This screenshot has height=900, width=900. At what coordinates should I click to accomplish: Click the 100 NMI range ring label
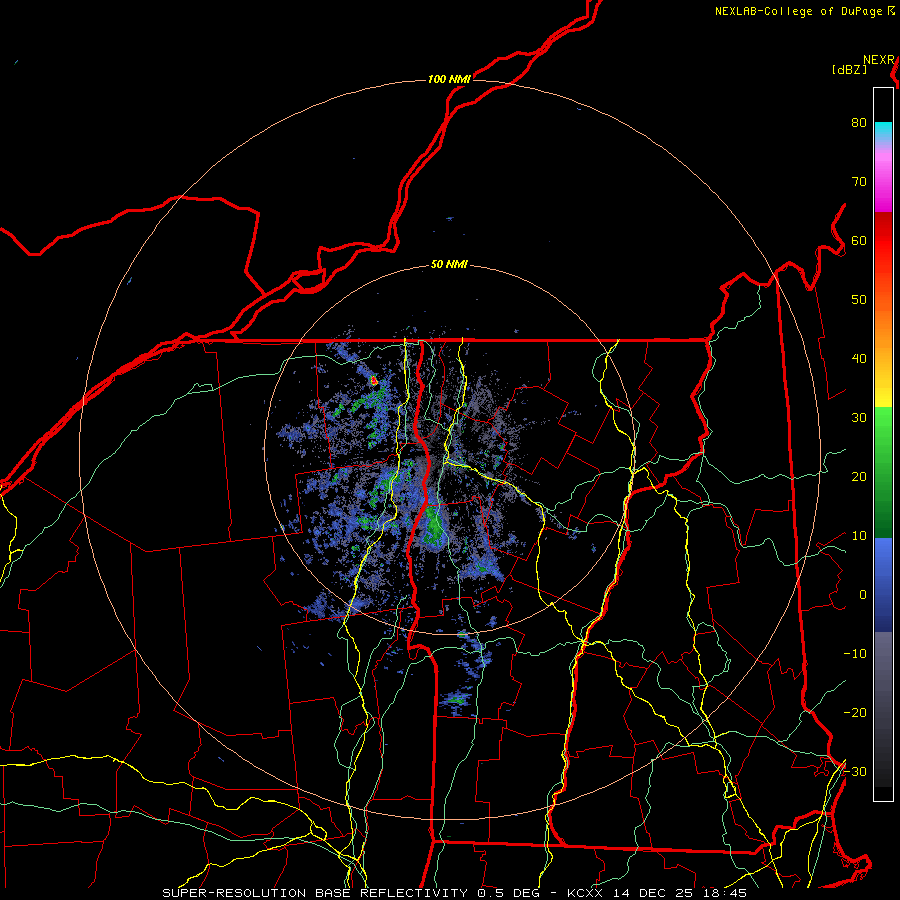449,79
